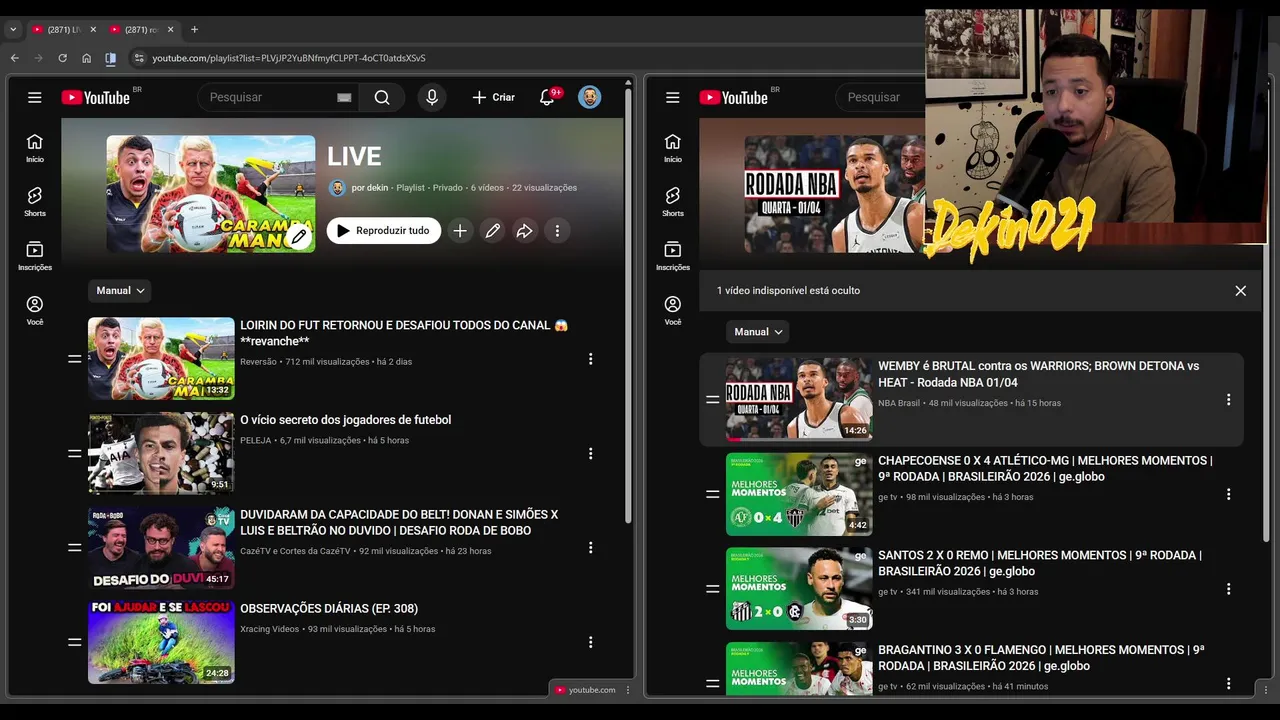This screenshot has height=720, width=1280.
Task: Open options menu for BRAGANTINO 3 X 0 FLAMENGO video
Action: 1228,683
